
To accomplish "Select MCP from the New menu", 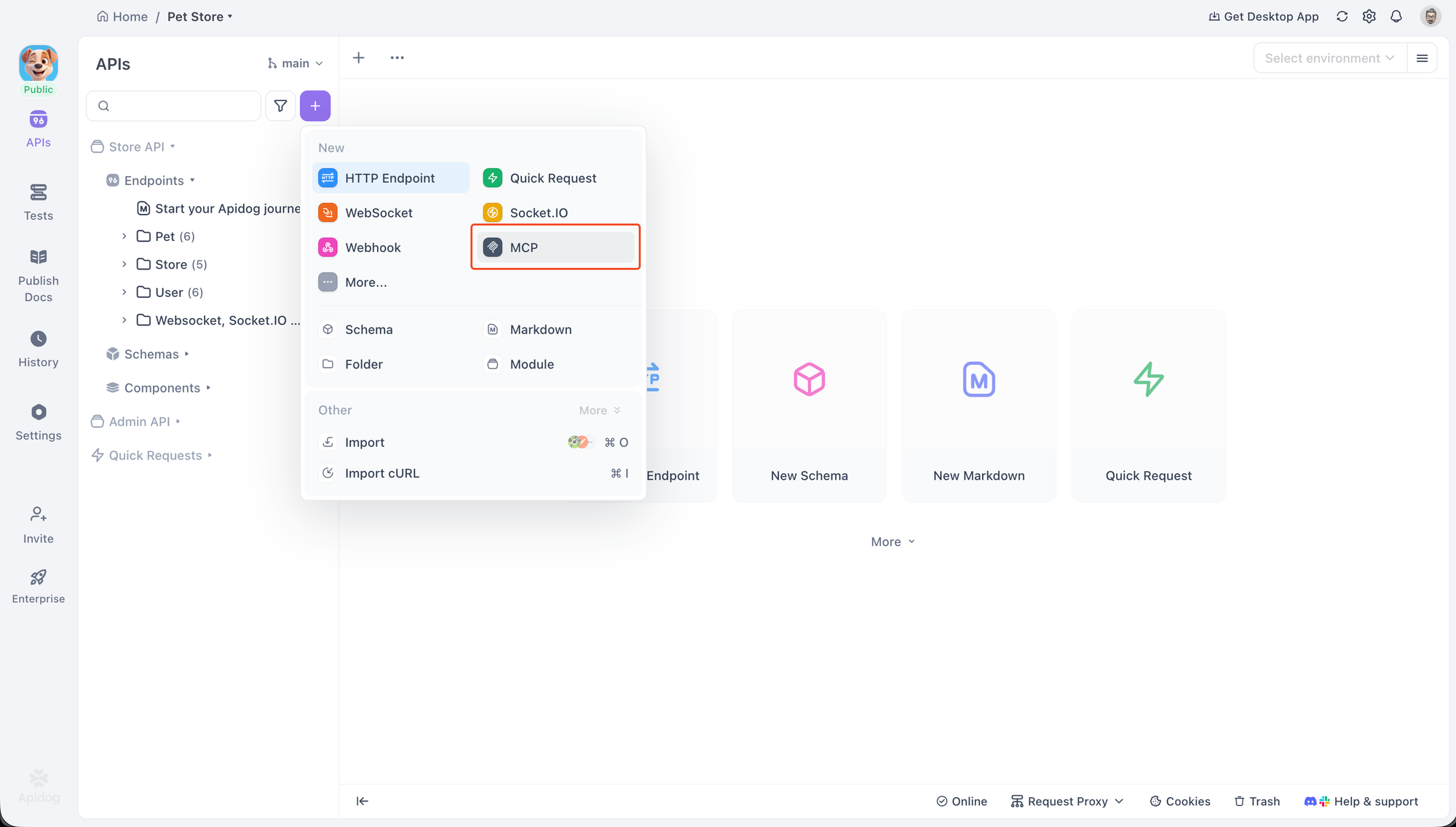I will pyautogui.click(x=524, y=247).
